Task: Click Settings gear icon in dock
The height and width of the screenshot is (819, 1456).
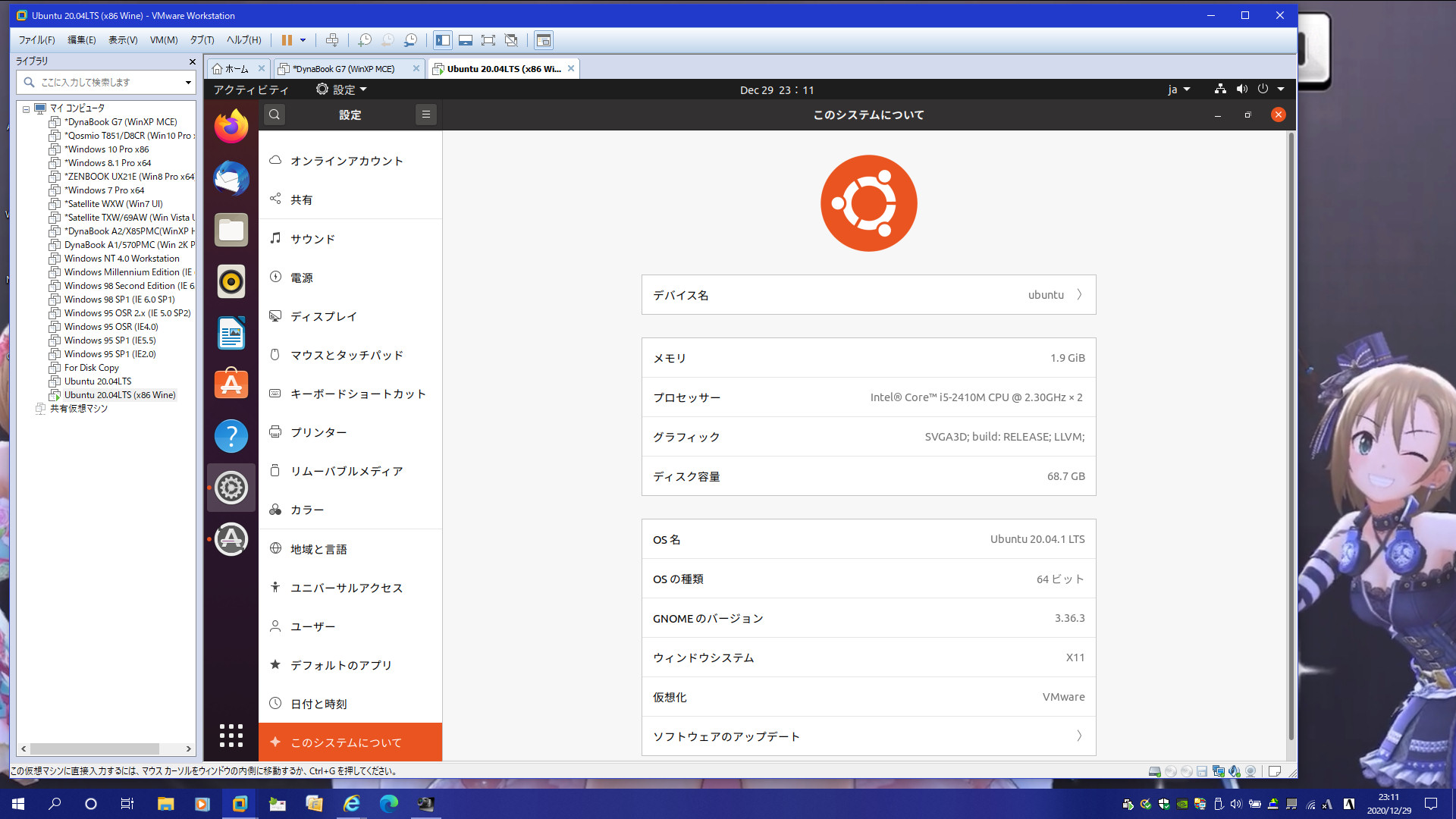Action: [x=231, y=488]
